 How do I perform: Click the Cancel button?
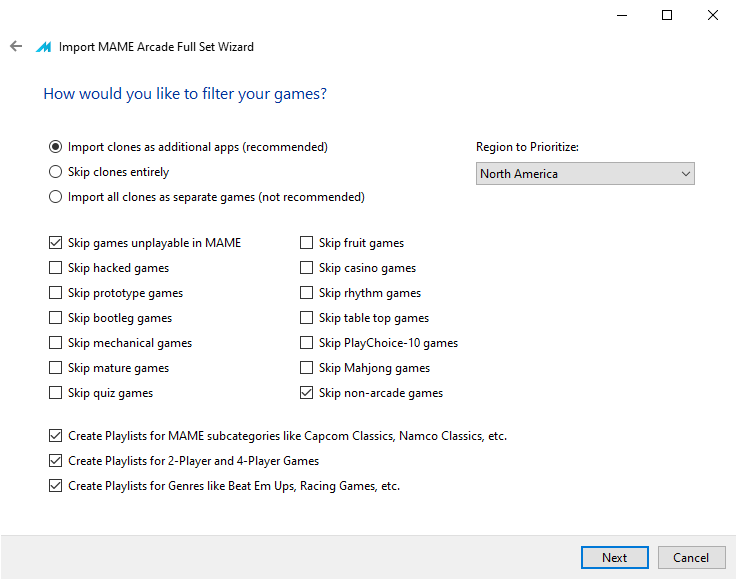691,557
